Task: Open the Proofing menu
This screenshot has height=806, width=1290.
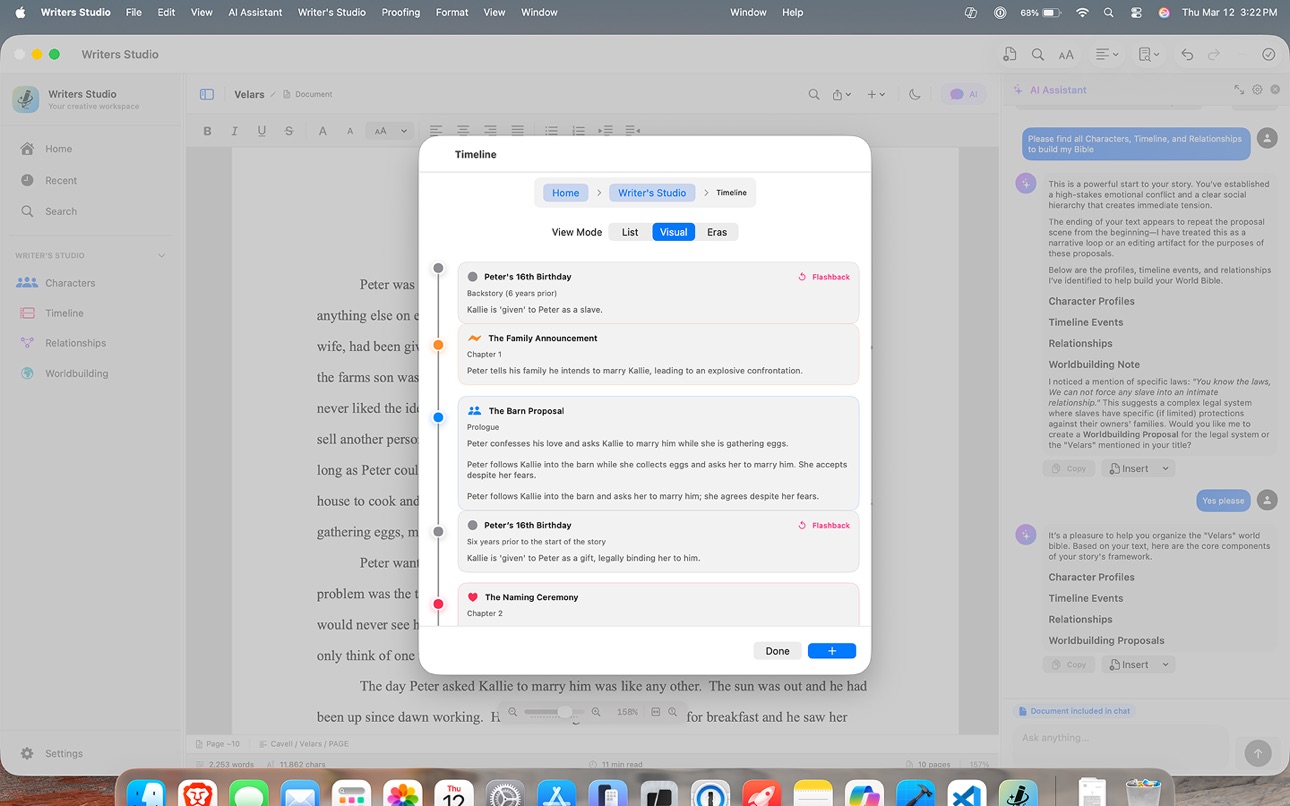Action: click(x=401, y=12)
